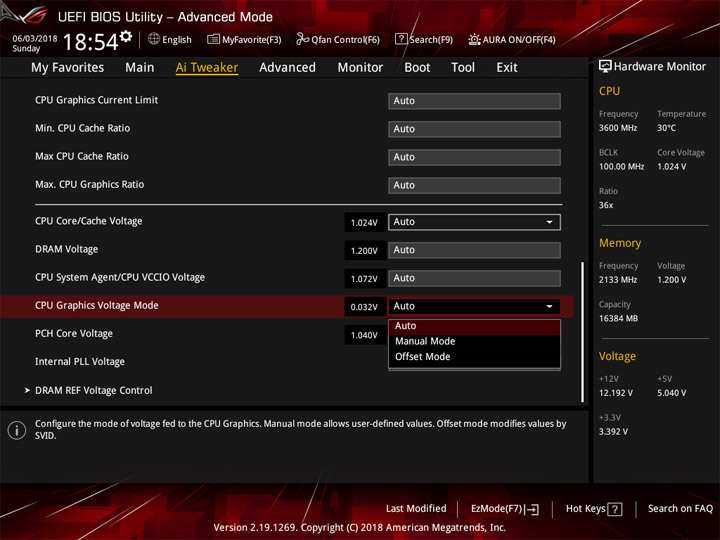Click CPU Graphics Current Limit Auto field
720x540 pixels.
pyautogui.click(x=474, y=101)
